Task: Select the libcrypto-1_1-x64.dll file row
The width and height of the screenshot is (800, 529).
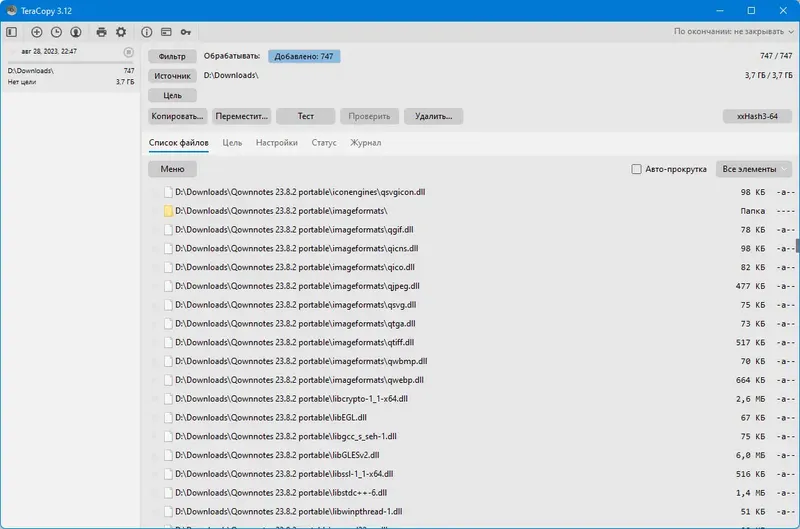Action: 472,399
